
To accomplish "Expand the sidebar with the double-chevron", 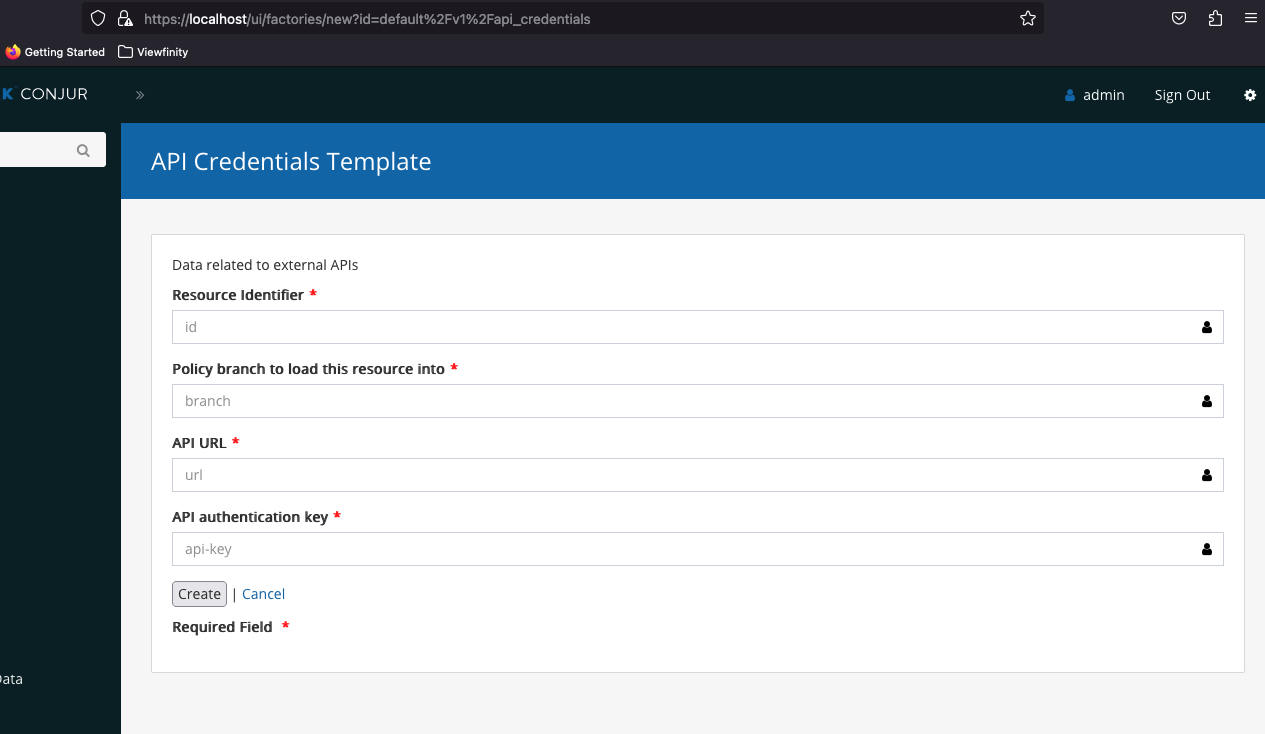I will 140,95.
